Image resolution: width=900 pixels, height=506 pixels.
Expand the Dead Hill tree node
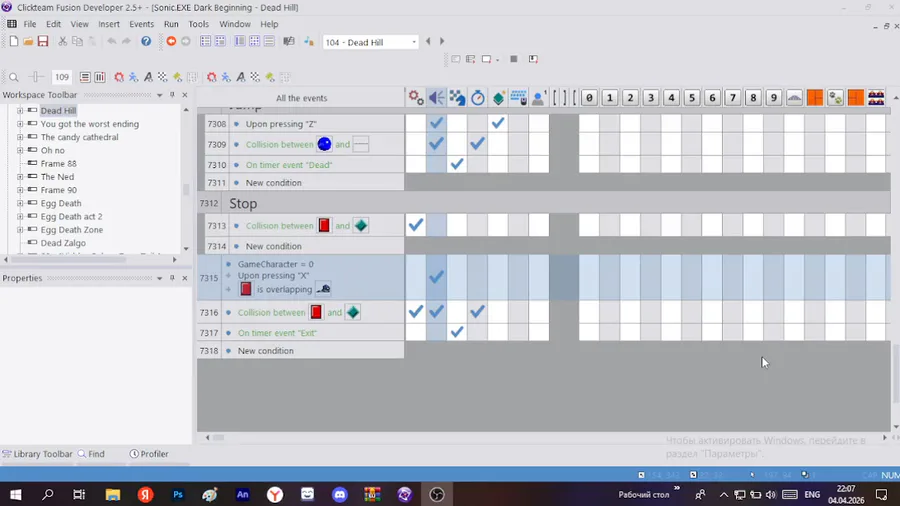(20, 110)
